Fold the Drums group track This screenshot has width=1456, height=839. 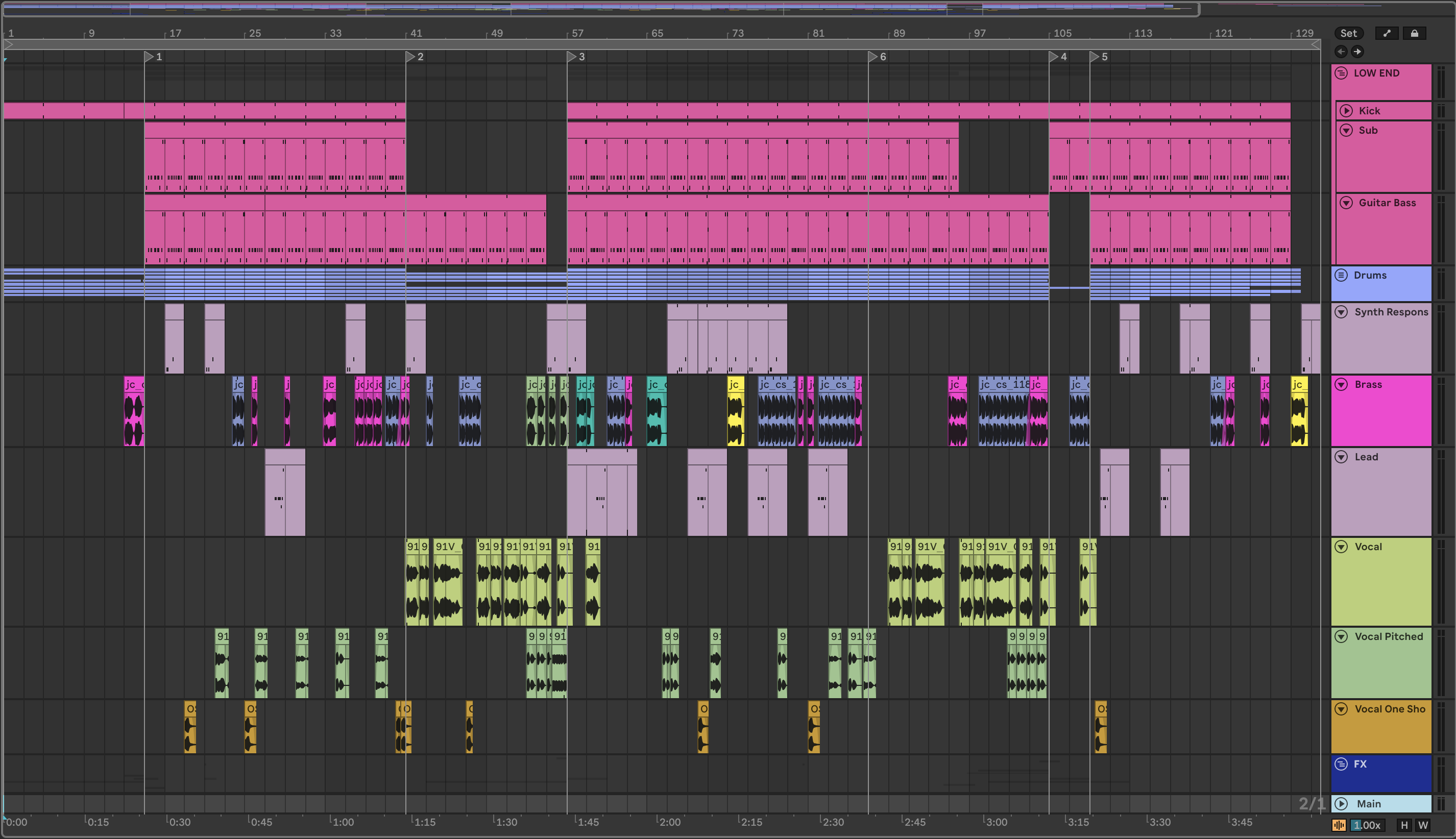(x=1341, y=275)
